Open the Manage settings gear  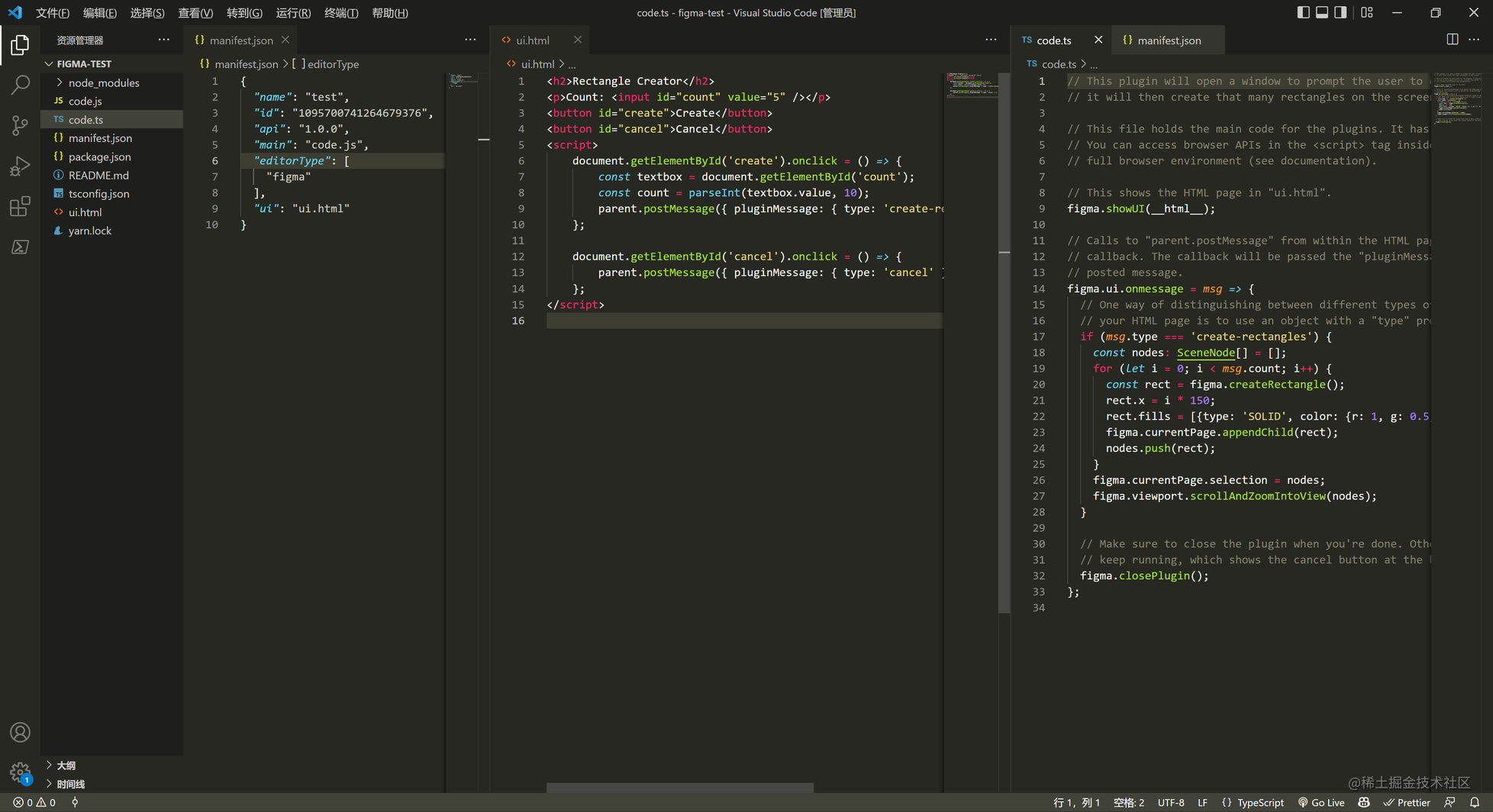20,772
